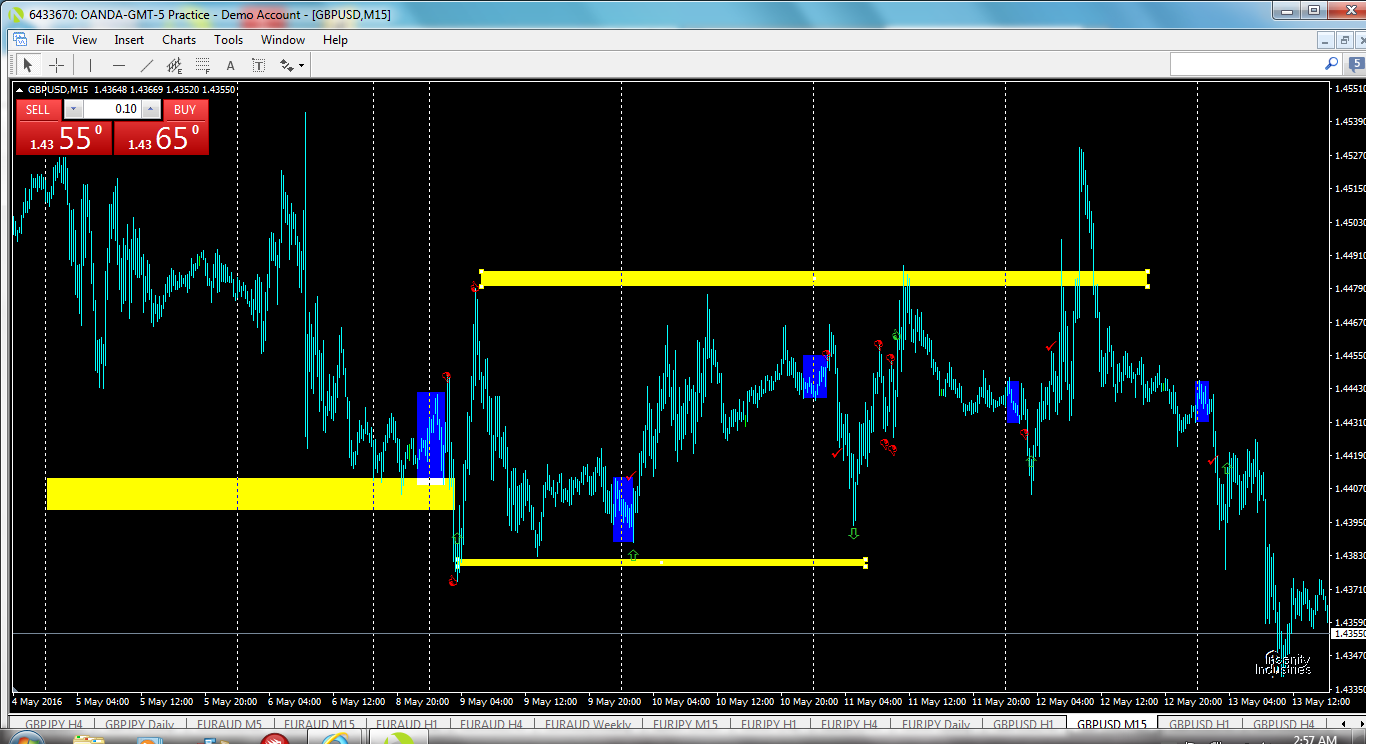The image size is (1382, 744).
Task: Click the GBPUSD,M15 chart header quote text
Action: (x=131, y=89)
